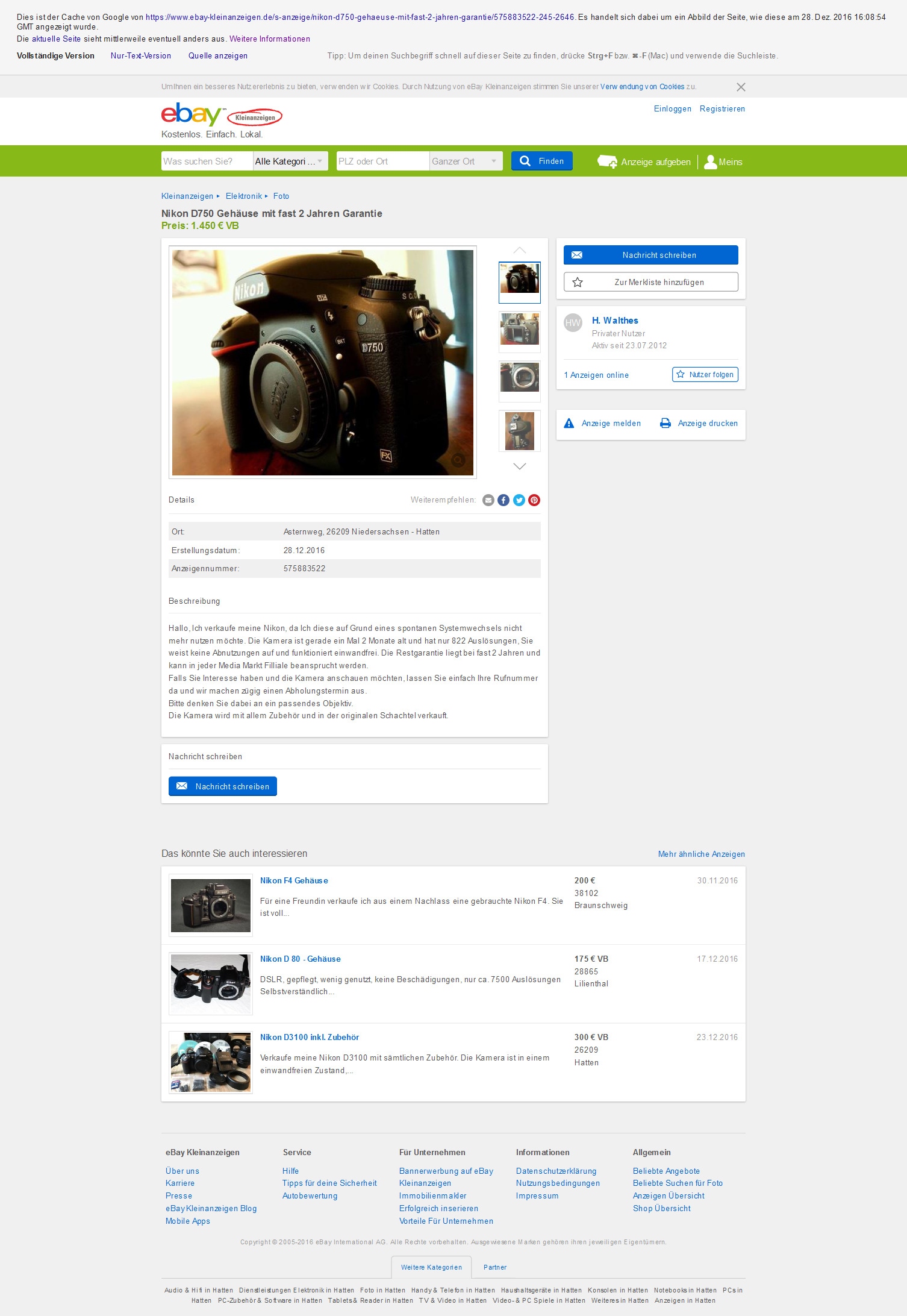This screenshot has height=1316, width=907.
Task: Switch to Partner footer tab
Action: click(x=495, y=1268)
